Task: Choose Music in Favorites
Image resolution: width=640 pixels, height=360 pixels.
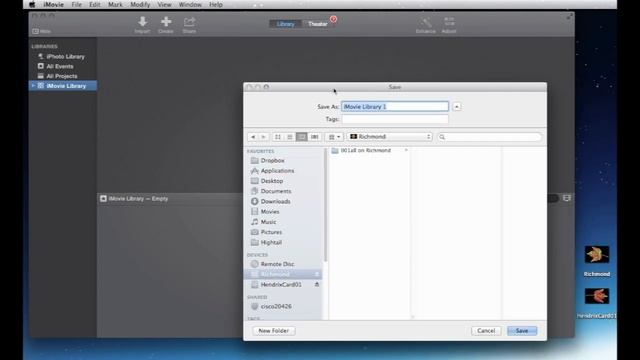Action: tap(268, 222)
